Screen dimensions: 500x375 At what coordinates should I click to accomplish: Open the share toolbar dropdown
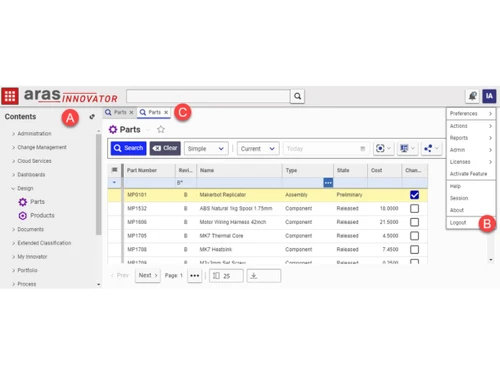431,148
